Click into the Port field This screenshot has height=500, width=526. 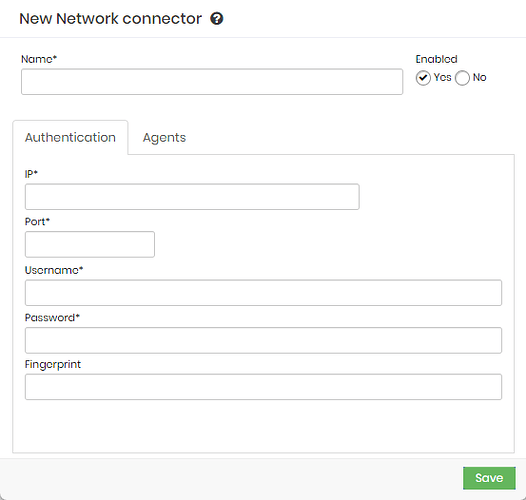pos(90,244)
